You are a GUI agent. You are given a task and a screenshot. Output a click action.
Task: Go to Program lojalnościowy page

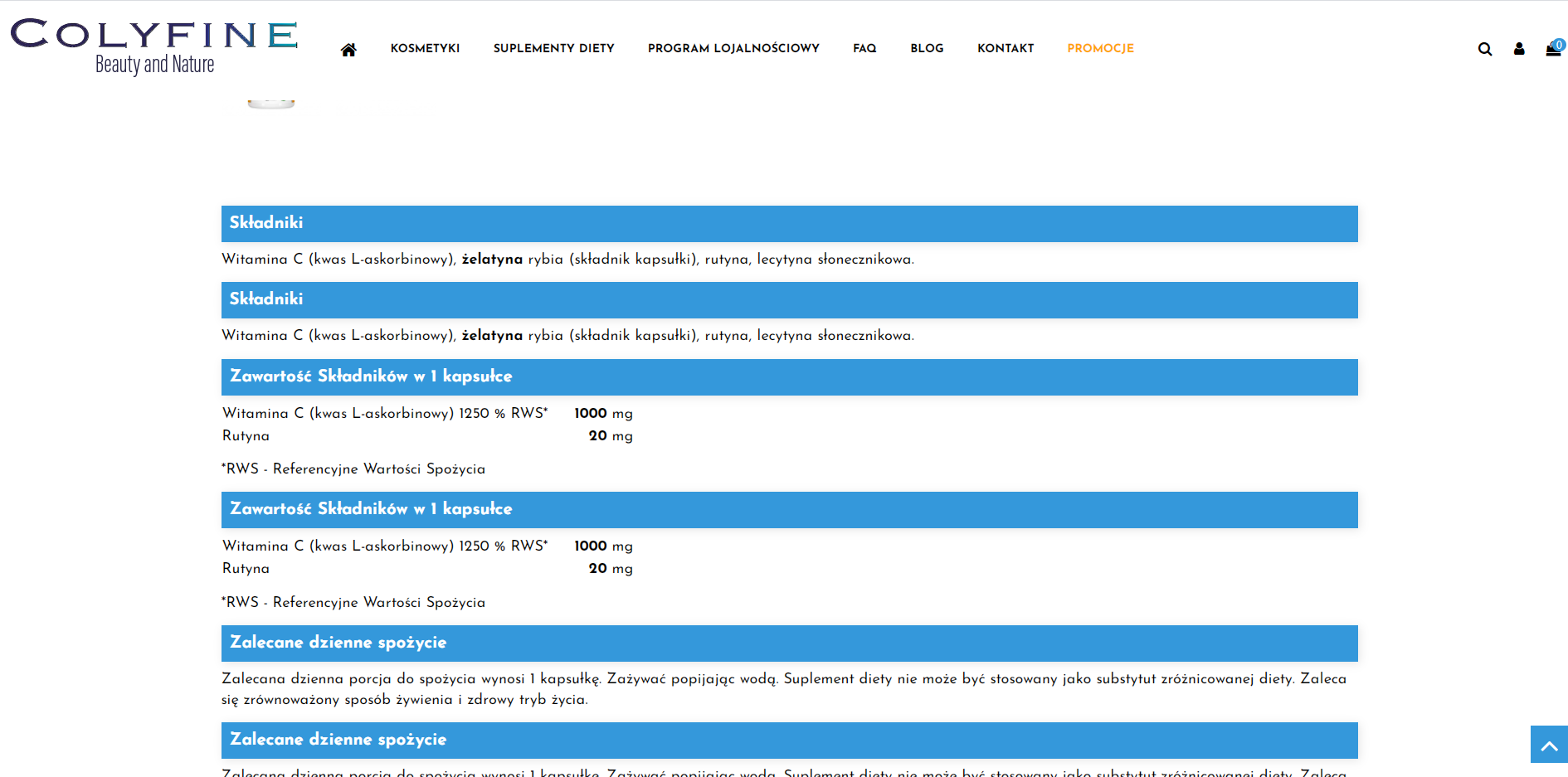pos(733,48)
